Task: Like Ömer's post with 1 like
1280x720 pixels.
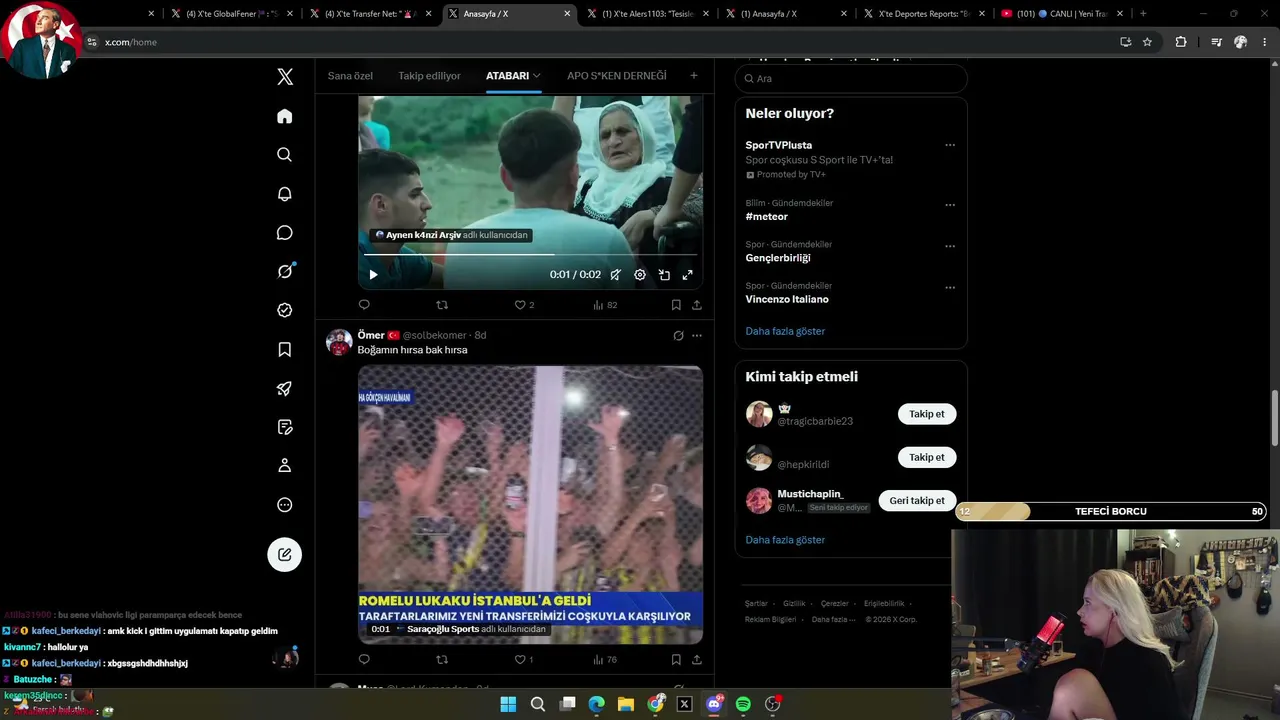Action: [524, 660]
